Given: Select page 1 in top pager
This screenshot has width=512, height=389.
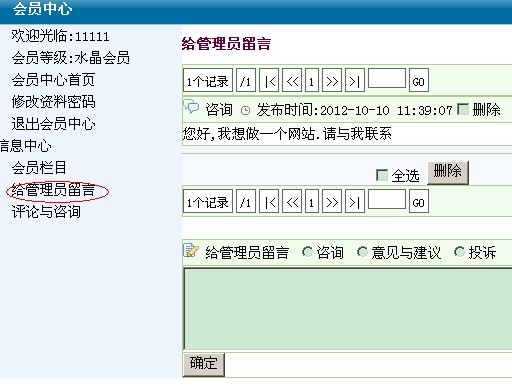Looking at the screenshot, I should click(312, 80).
